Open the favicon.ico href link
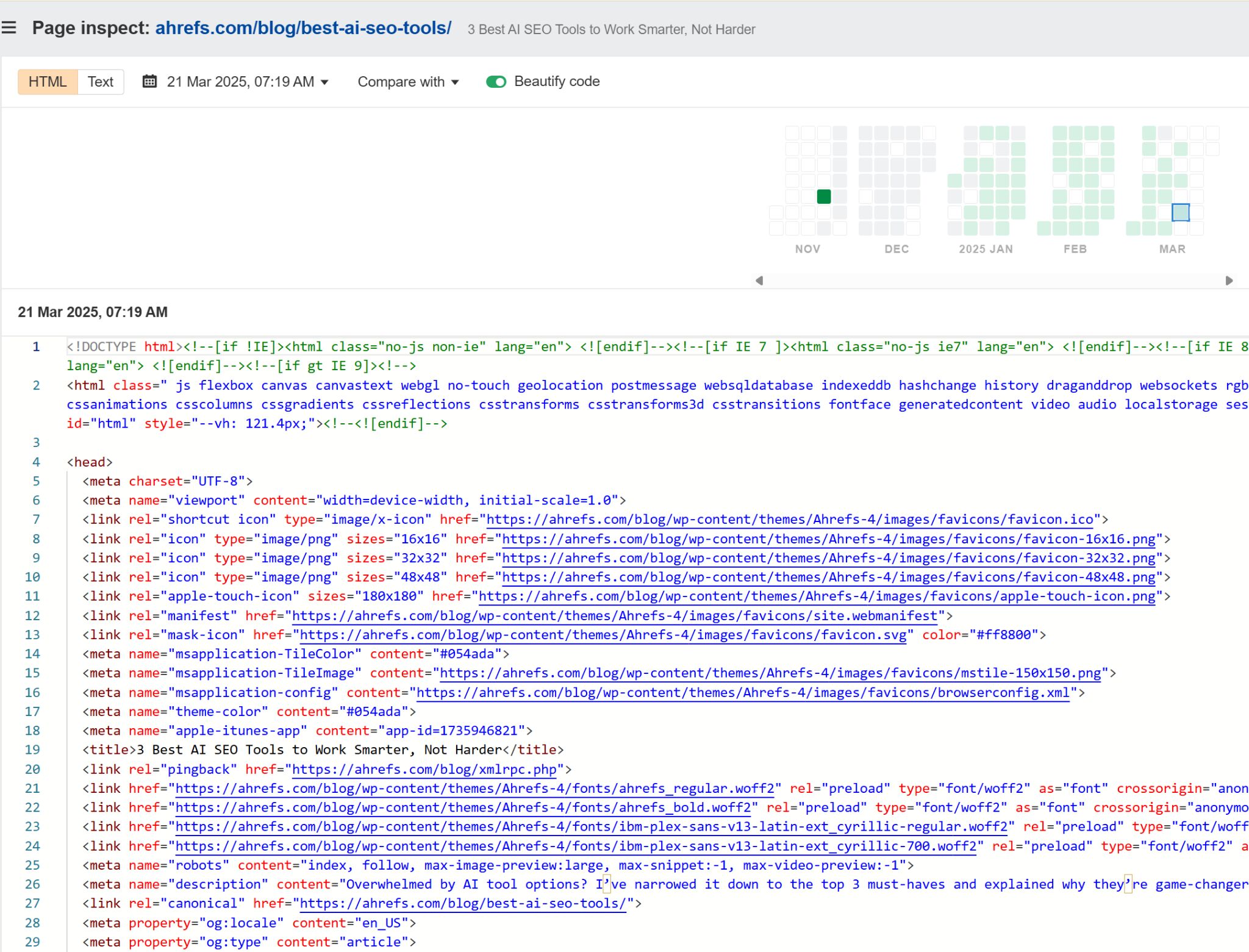The width and height of the screenshot is (1249, 952). click(790, 520)
